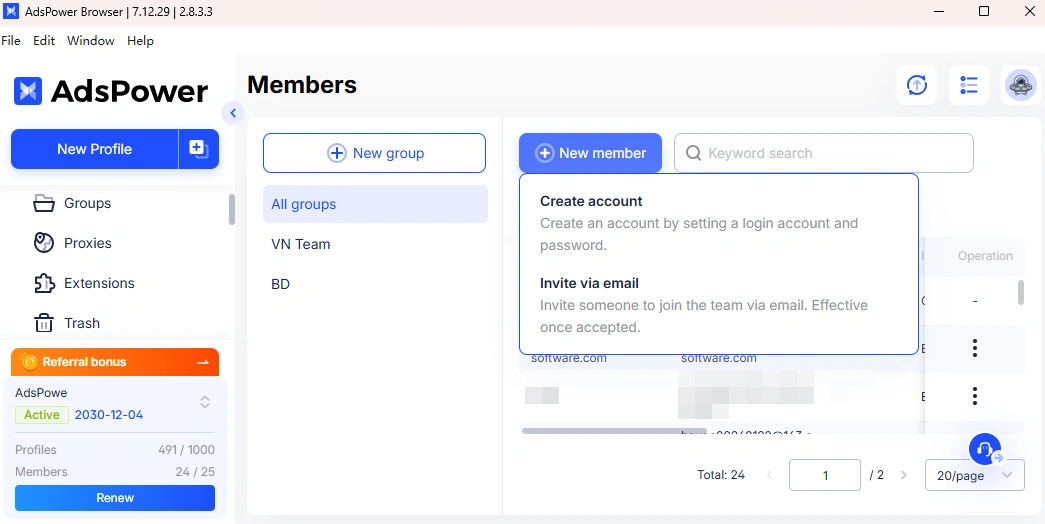1045x524 pixels.
Task: Click the Members 24 / 25 count
Action: coord(195,472)
